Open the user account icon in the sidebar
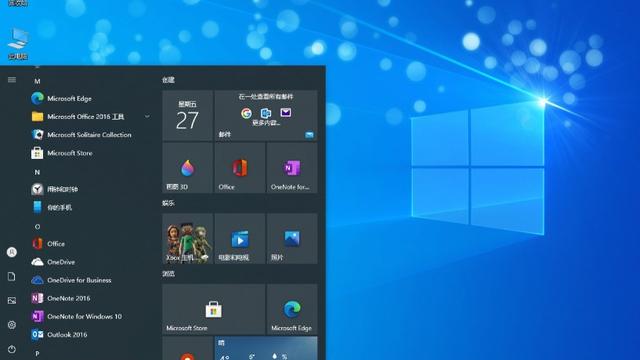The width and height of the screenshot is (640, 360). [12, 252]
